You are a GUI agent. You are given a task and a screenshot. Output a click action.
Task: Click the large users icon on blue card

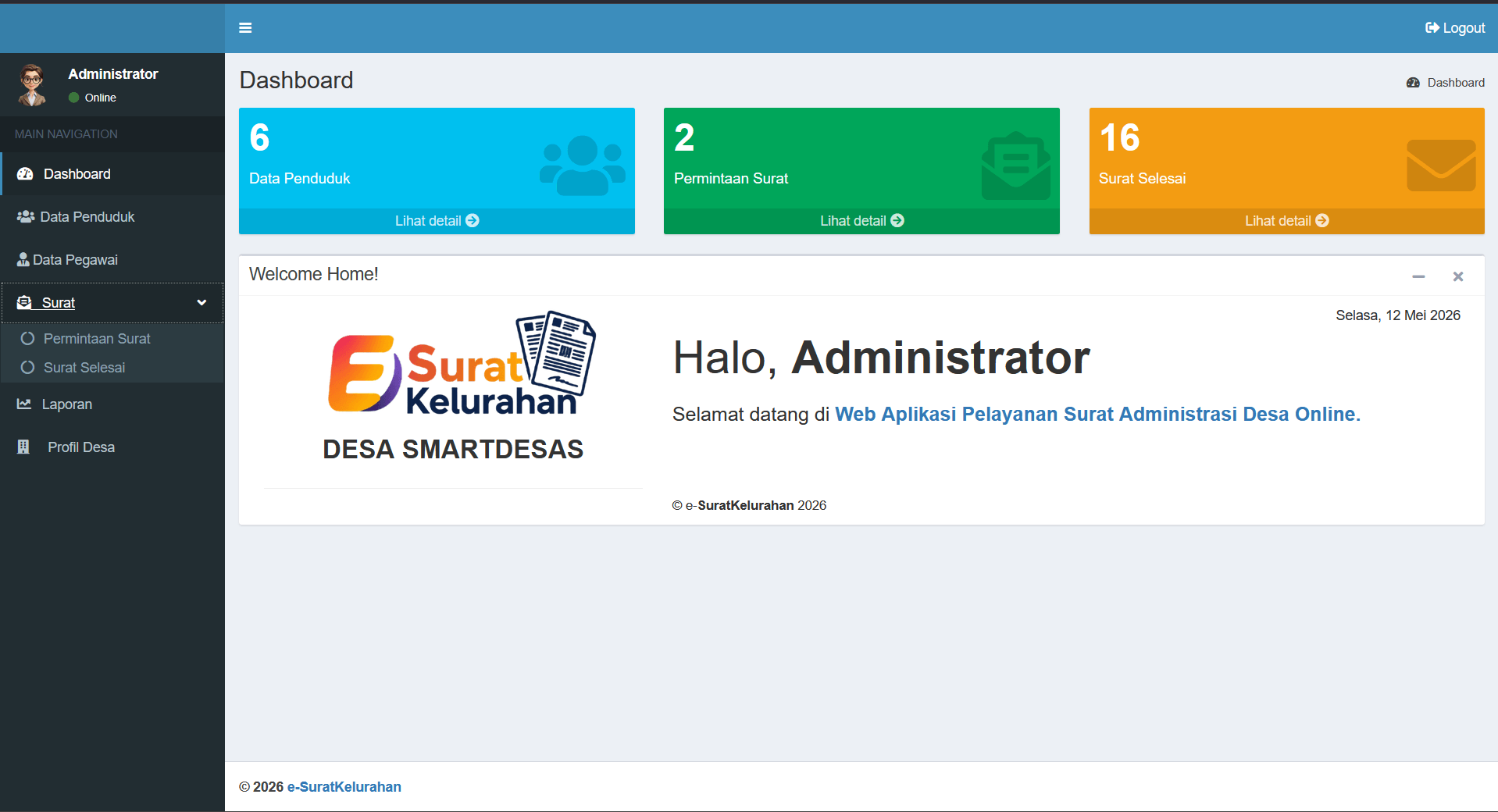click(583, 166)
